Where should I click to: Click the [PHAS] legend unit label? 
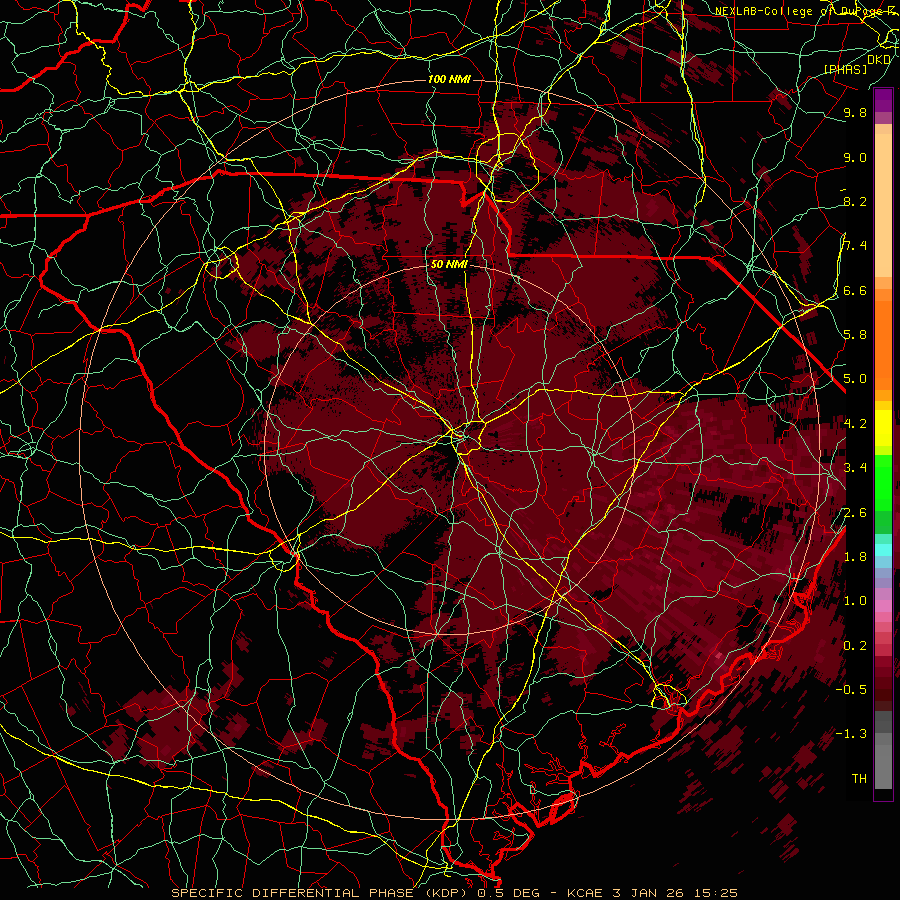(x=845, y=69)
